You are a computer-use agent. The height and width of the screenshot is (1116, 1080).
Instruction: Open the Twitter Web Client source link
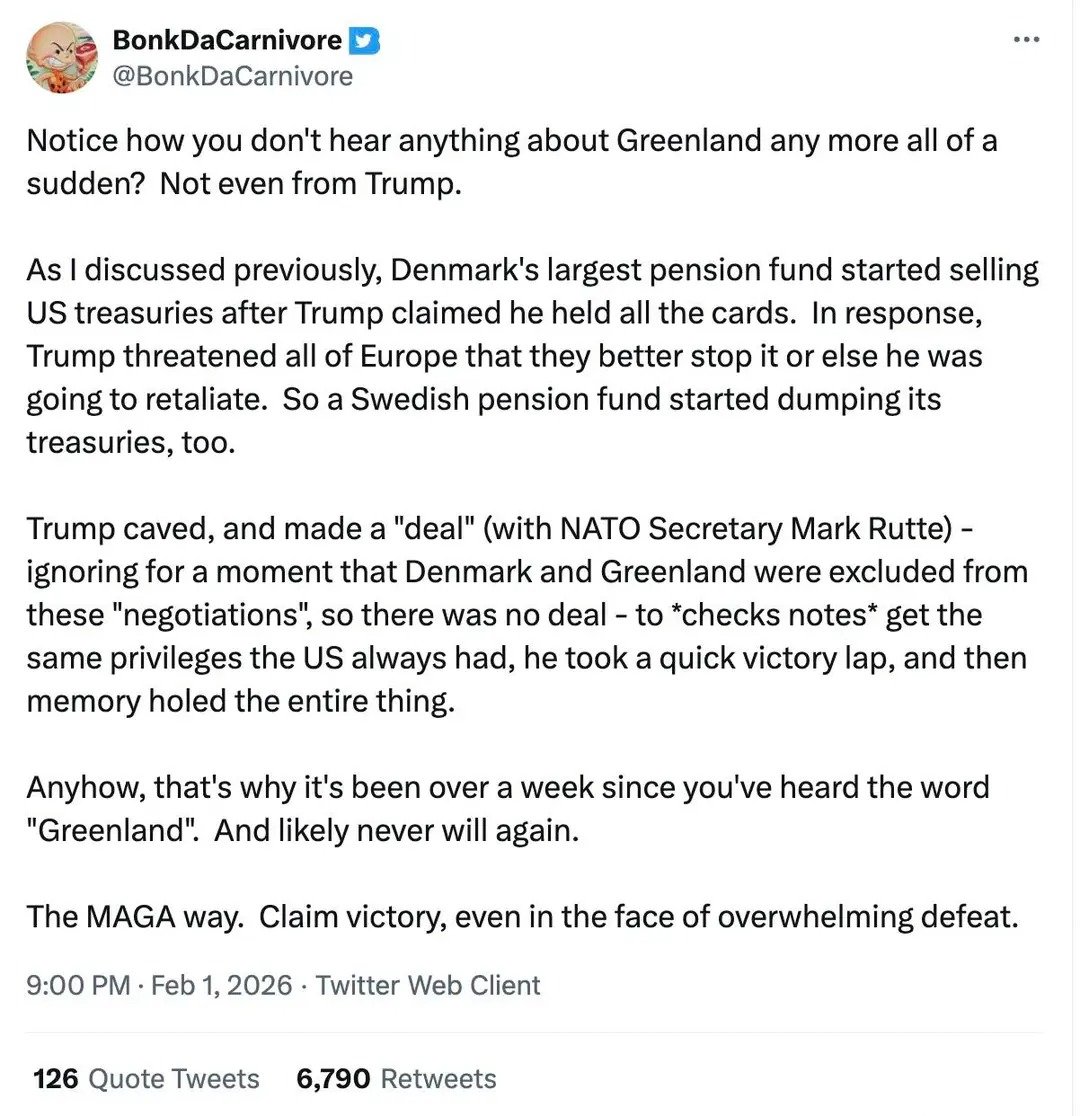pyautogui.click(x=428, y=985)
